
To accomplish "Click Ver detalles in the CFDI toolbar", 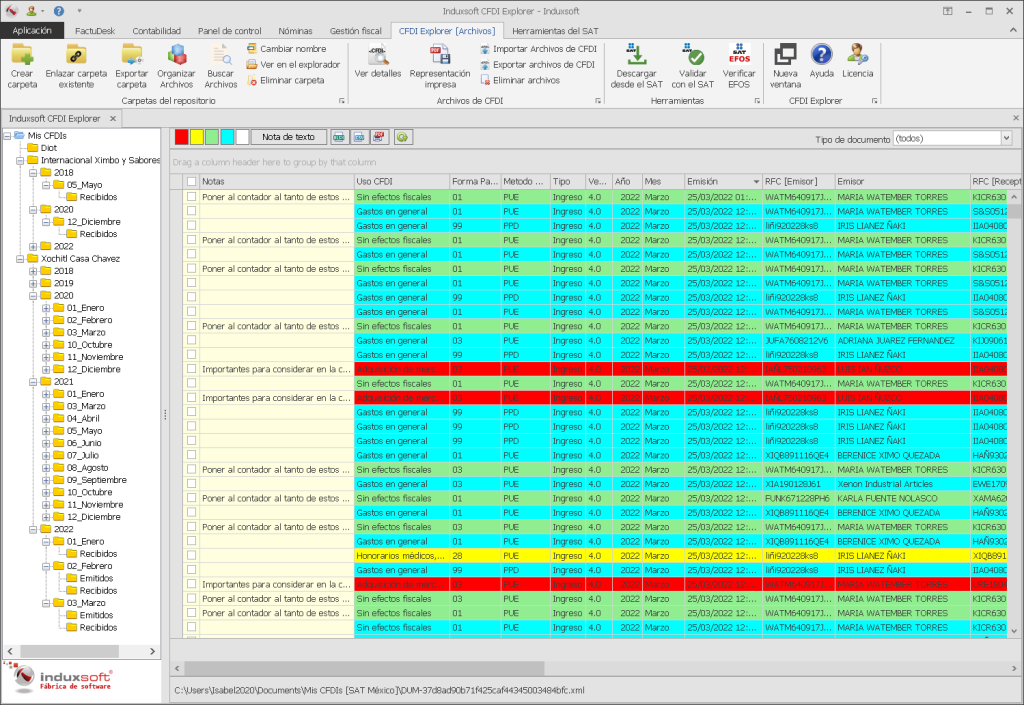I will (x=377, y=67).
